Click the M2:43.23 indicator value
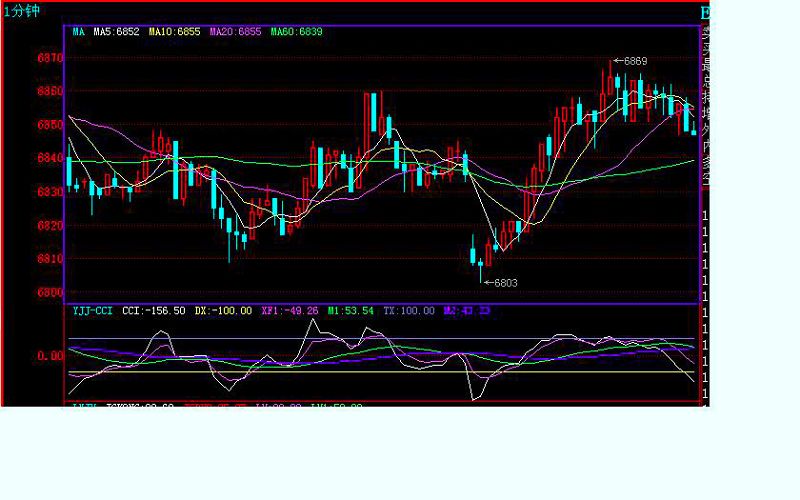Viewport: 800px width, 500px height. pos(467,311)
